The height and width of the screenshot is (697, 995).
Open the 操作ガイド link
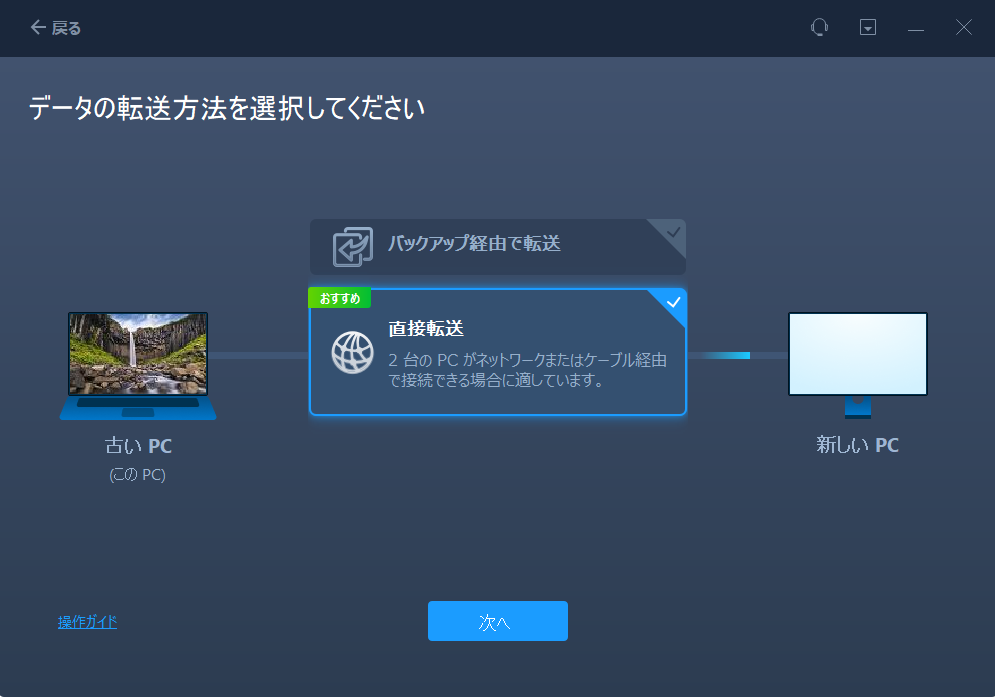coord(88,621)
